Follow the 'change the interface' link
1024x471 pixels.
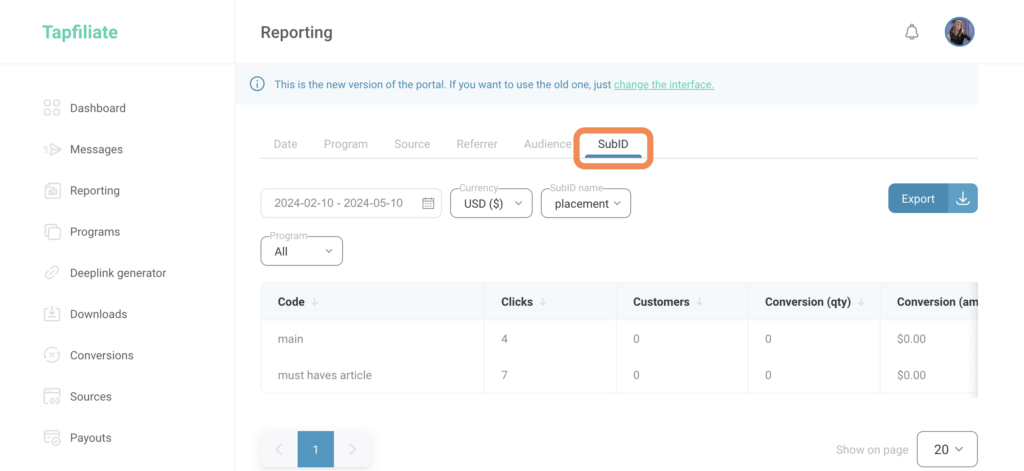[x=663, y=85]
